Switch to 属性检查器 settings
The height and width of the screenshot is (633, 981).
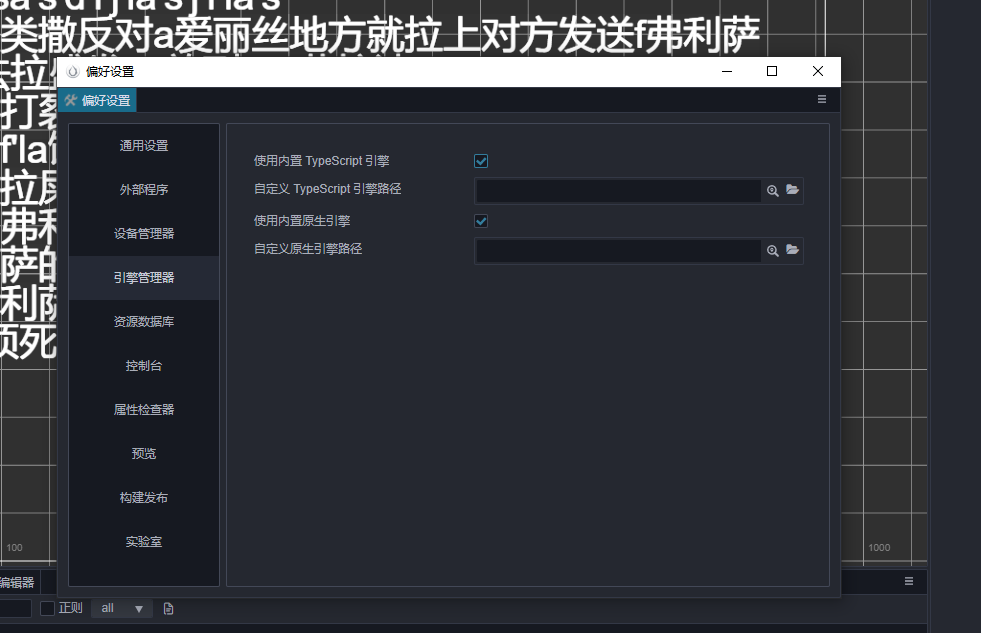144,410
